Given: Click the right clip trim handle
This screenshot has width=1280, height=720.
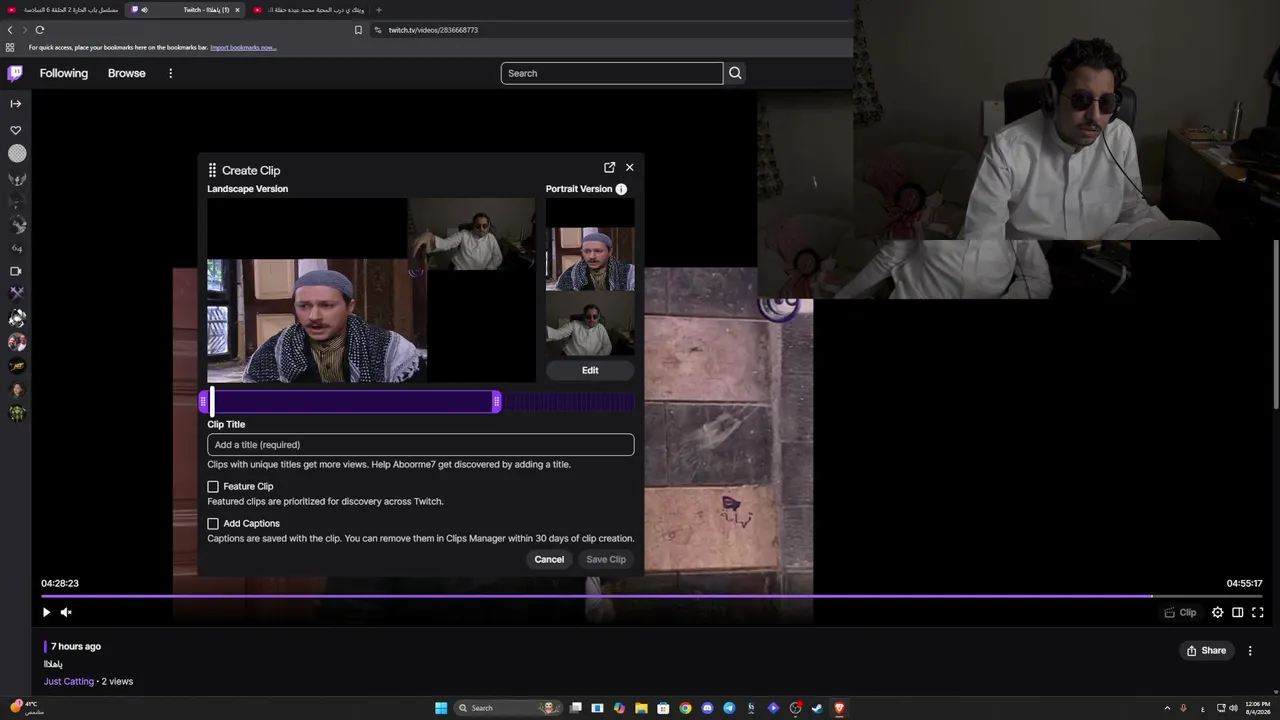Looking at the screenshot, I should 496,402.
